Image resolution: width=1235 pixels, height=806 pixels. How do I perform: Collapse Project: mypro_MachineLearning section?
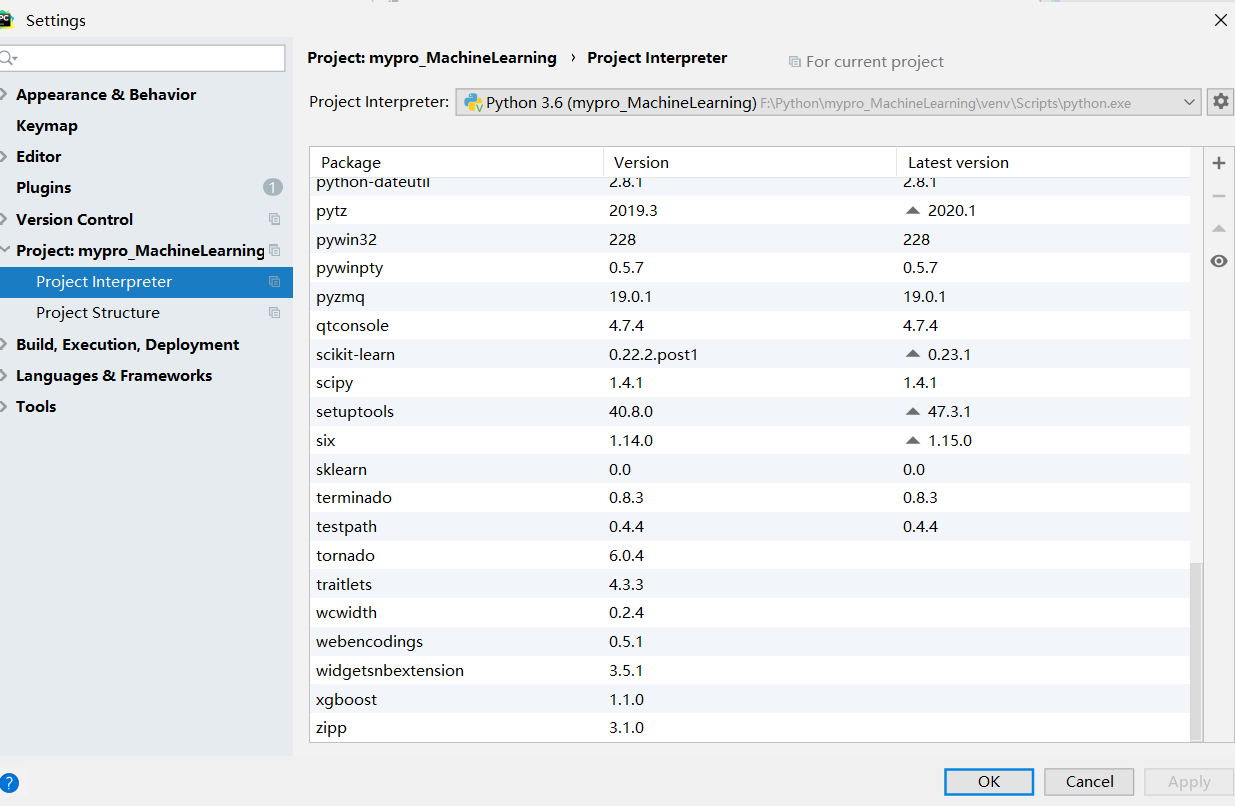6,251
